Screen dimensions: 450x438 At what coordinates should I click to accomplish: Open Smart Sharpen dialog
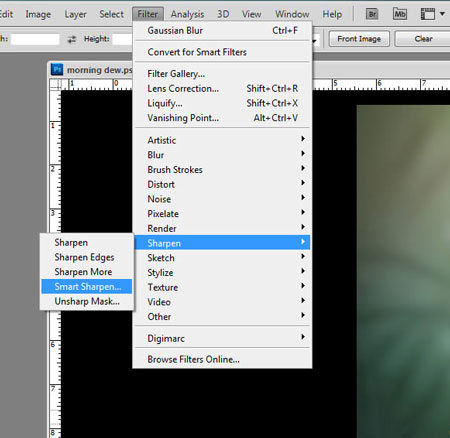tap(87, 286)
